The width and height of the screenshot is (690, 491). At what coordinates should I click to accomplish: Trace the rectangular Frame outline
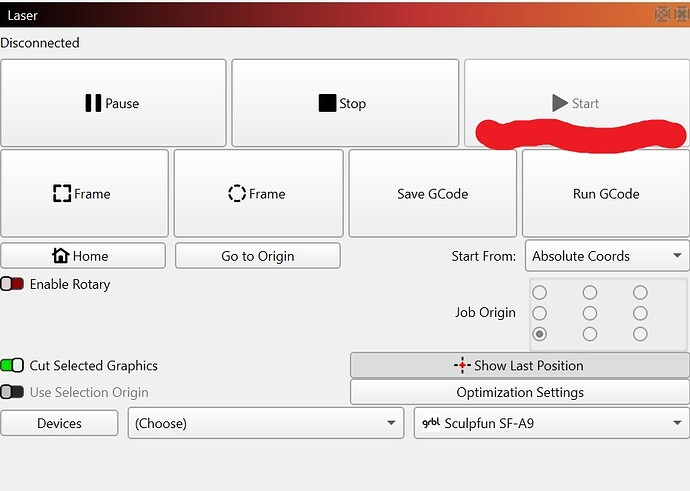pyautogui.click(x=84, y=194)
